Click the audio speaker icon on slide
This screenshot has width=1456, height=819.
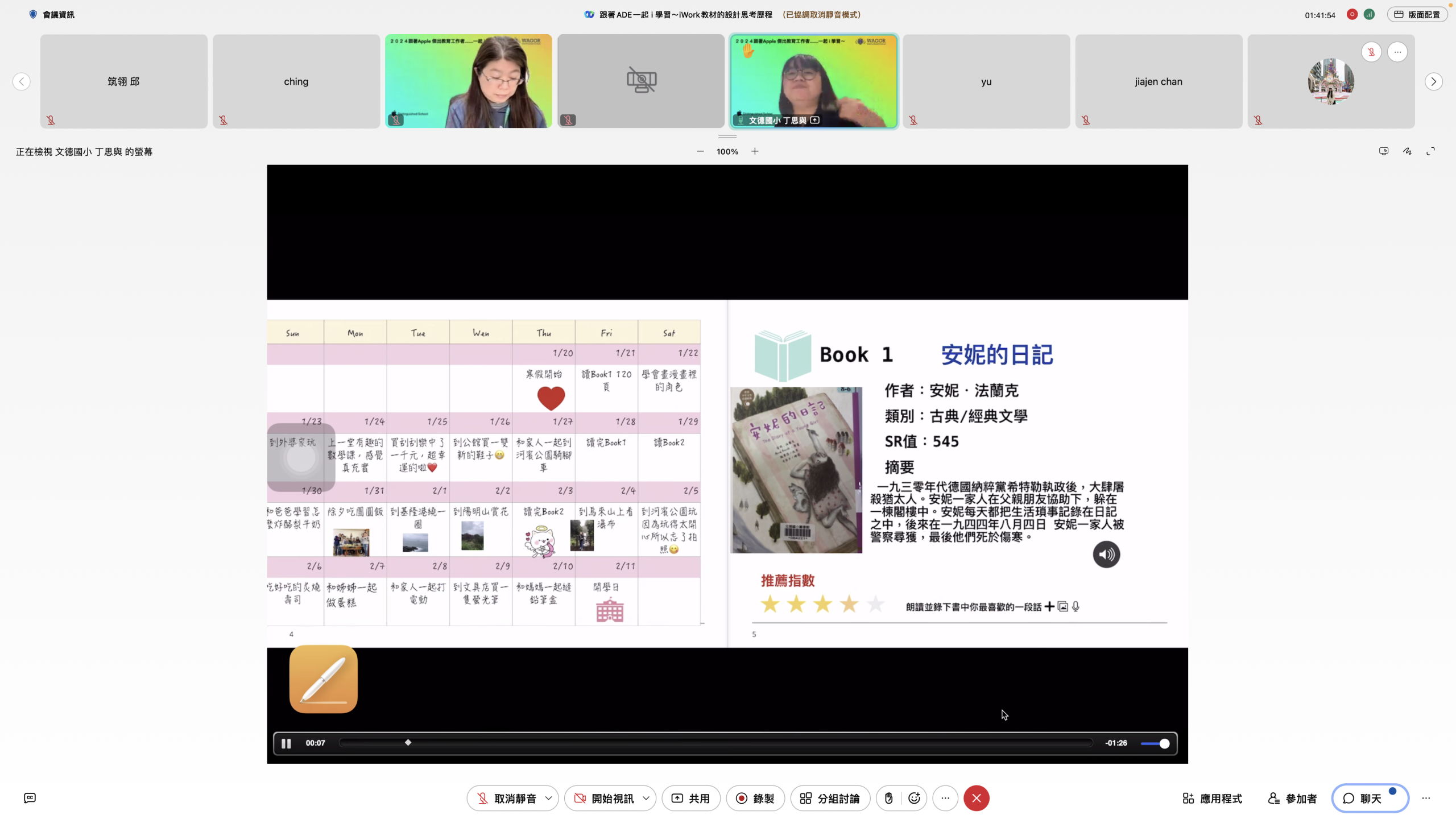click(1106, 554)
